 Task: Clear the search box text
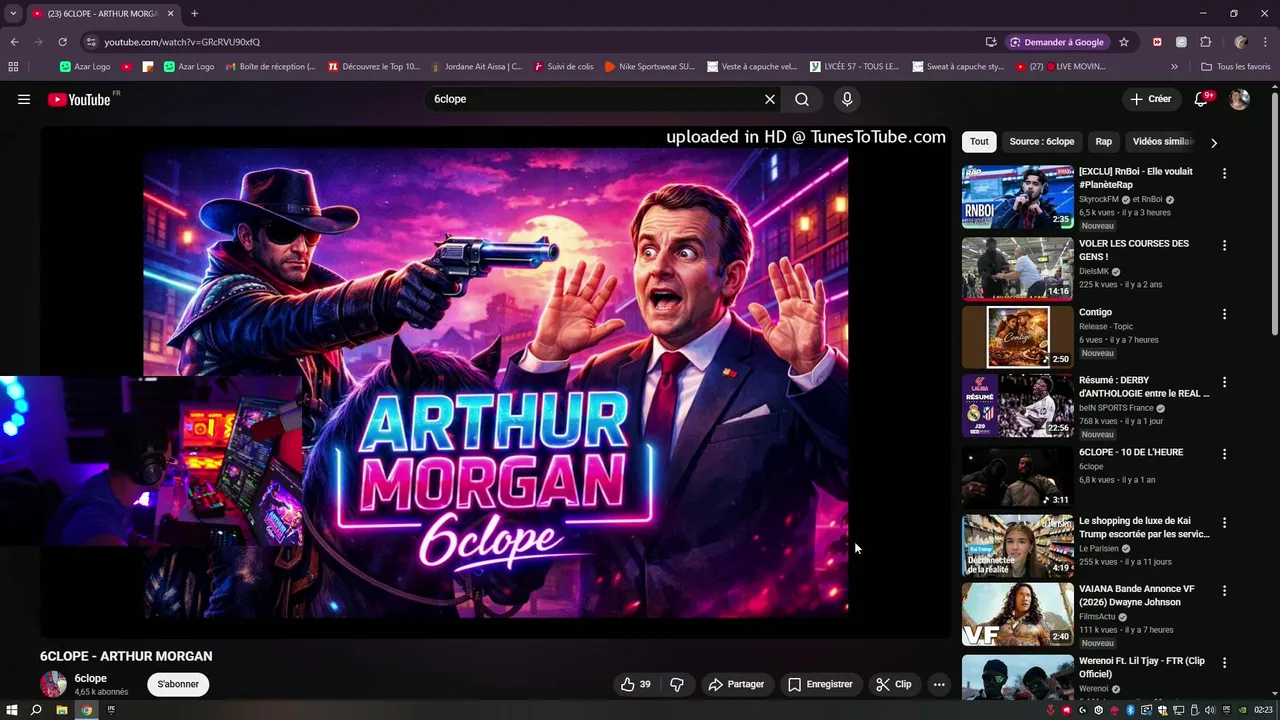point(770,99)
